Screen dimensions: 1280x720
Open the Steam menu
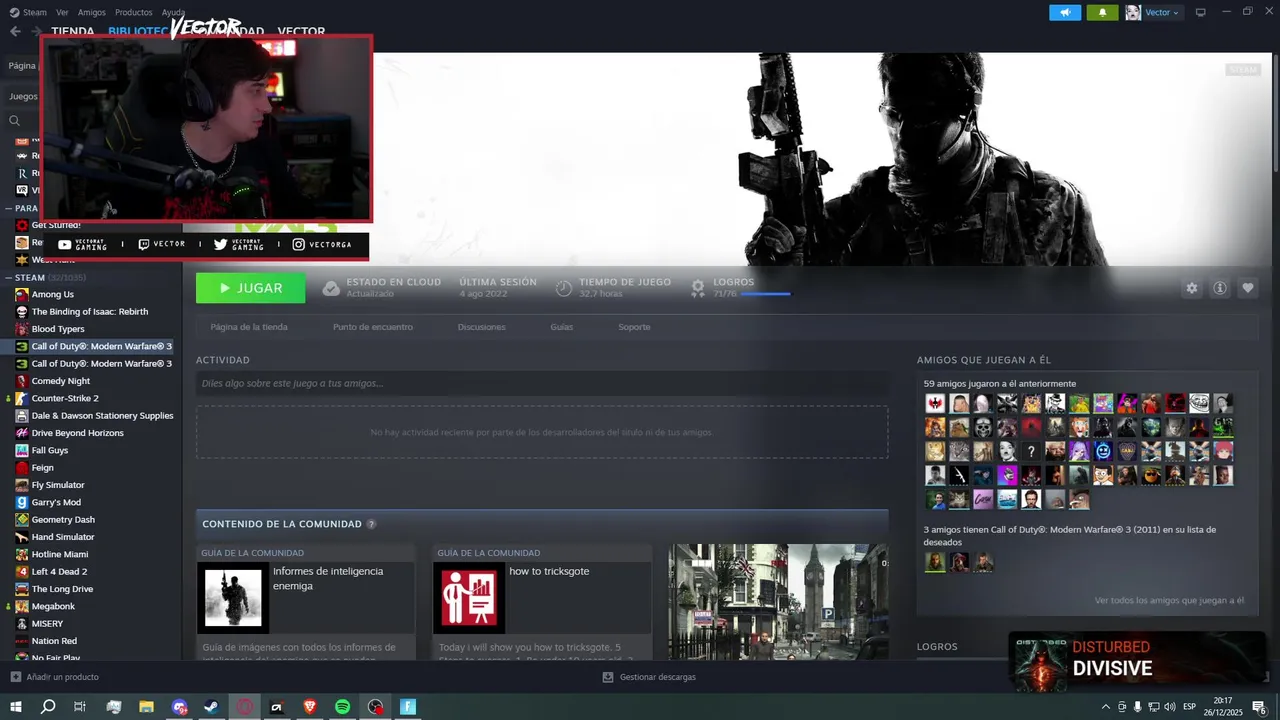click(x=29, y=12)
